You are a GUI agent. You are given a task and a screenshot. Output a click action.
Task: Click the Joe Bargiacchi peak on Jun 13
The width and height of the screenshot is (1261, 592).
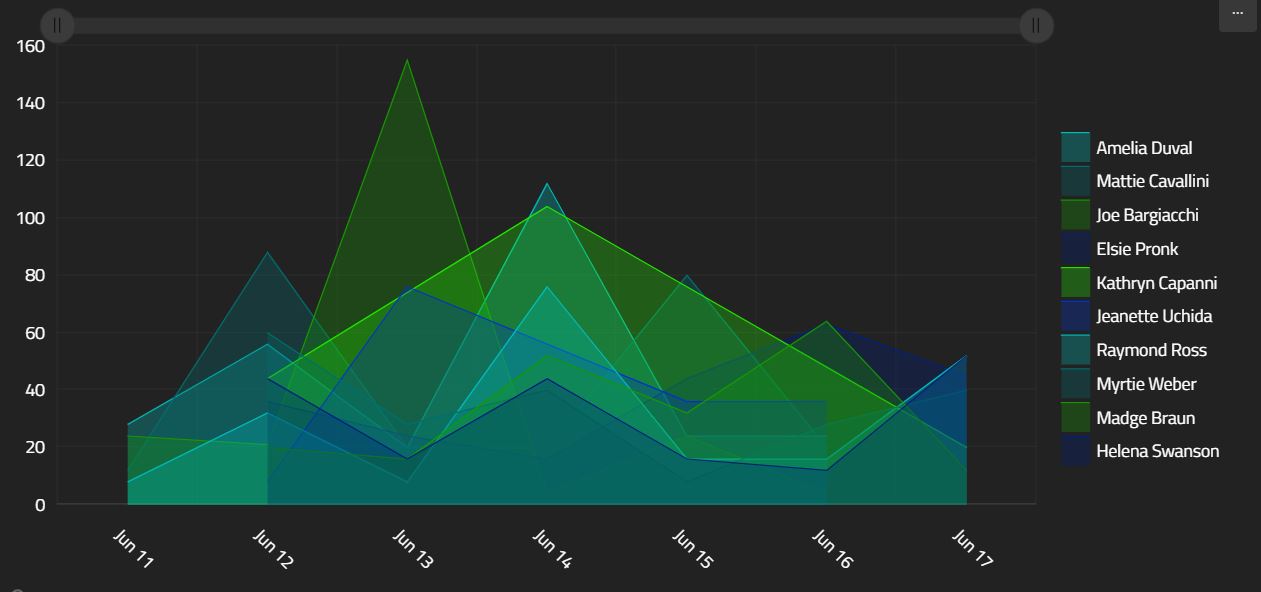(x=407, y=61)
